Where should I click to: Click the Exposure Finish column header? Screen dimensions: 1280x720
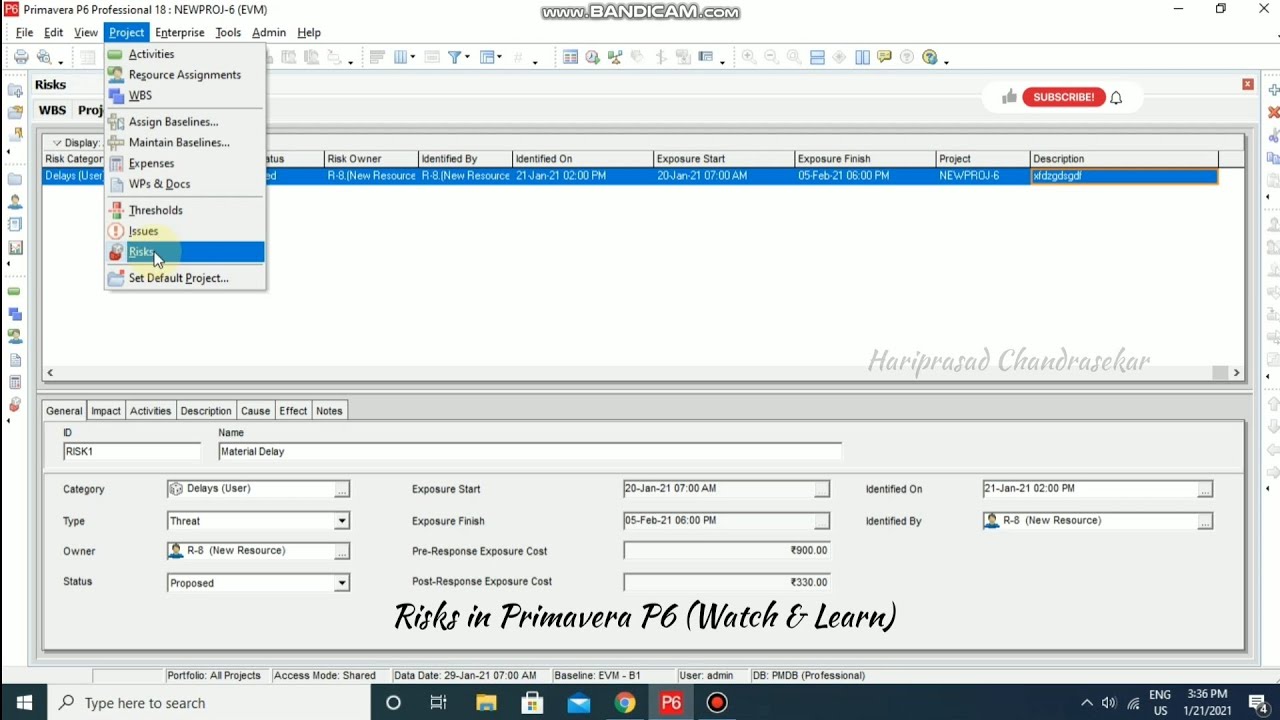(x=864, y=159)
